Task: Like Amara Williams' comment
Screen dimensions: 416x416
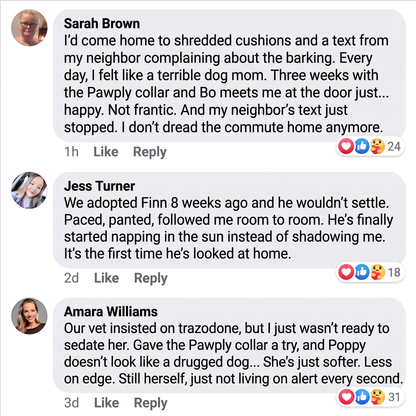Action: point(106,403)
